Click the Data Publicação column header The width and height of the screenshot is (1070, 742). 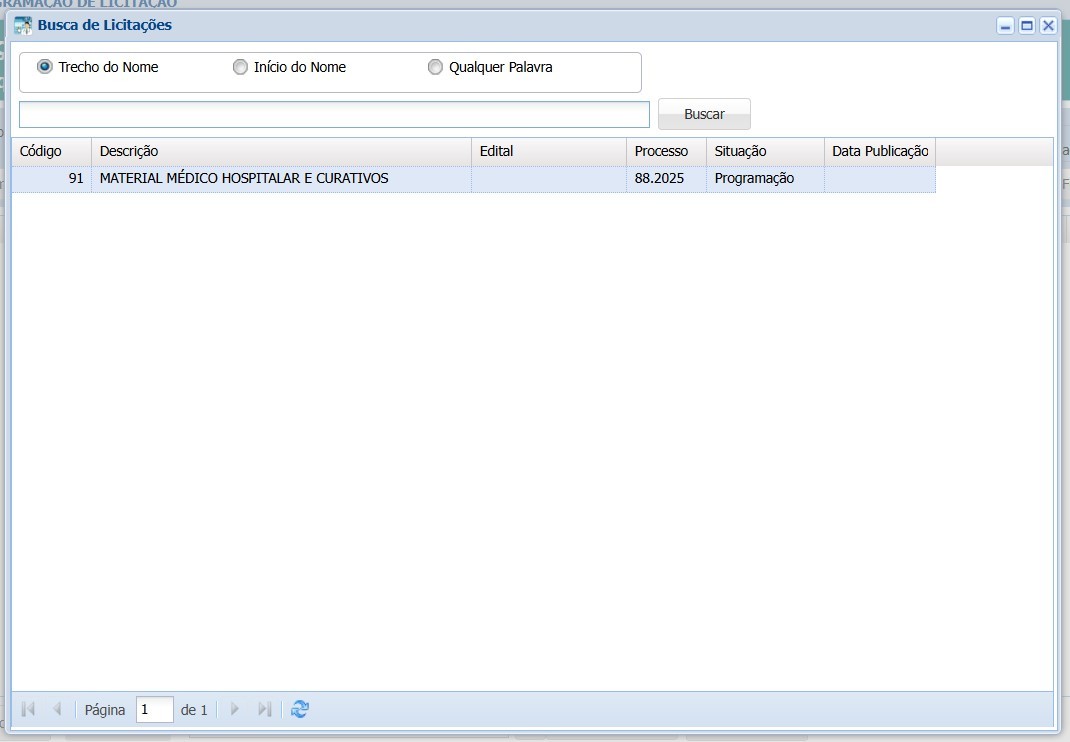pyautogui.click(x=879, y=151)
